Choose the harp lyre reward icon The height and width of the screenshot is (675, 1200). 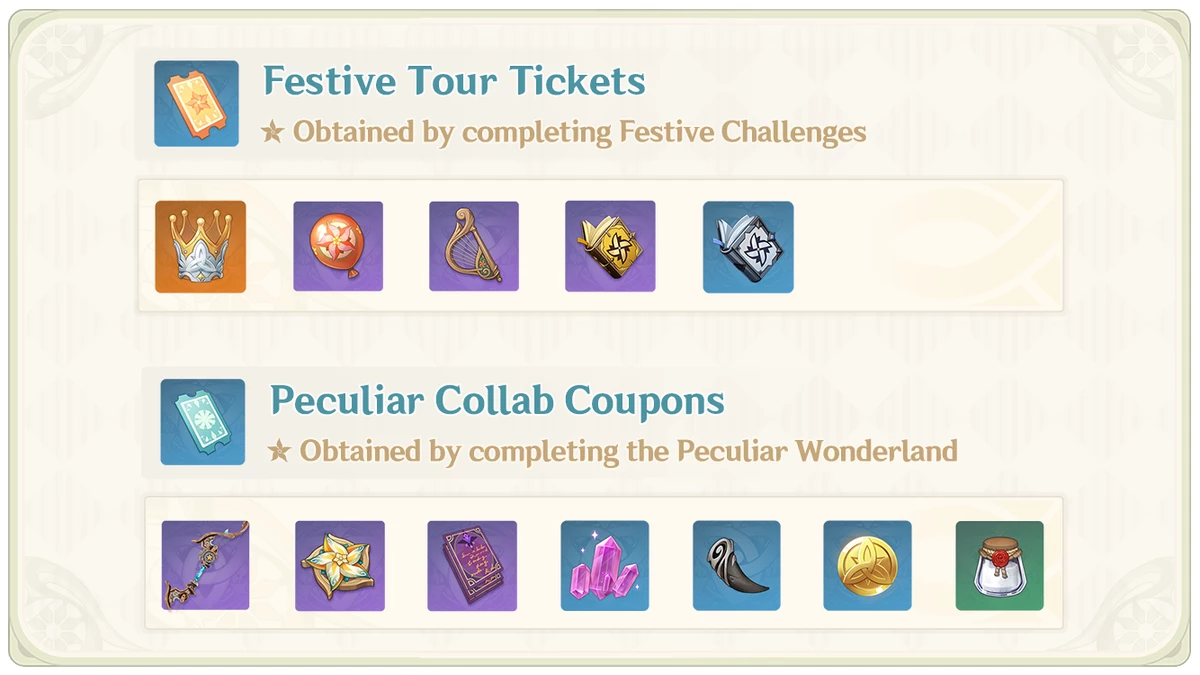474,246
